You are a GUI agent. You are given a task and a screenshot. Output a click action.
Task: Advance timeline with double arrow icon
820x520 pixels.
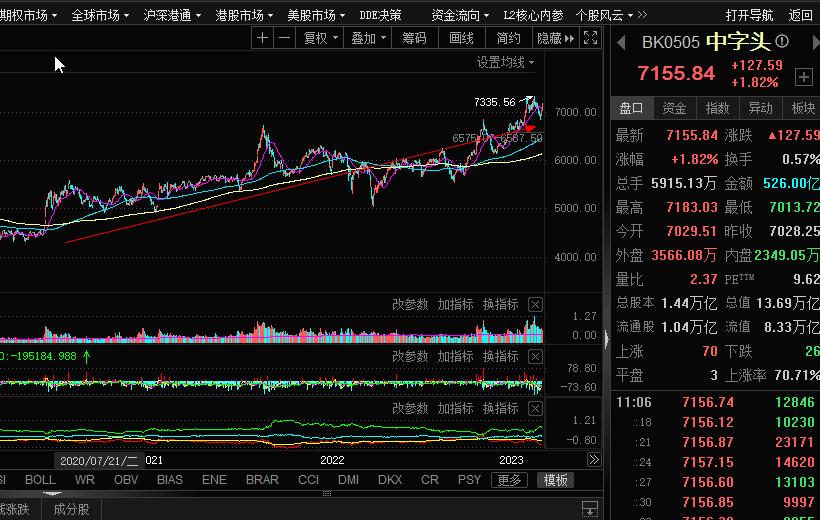point(594,460)
